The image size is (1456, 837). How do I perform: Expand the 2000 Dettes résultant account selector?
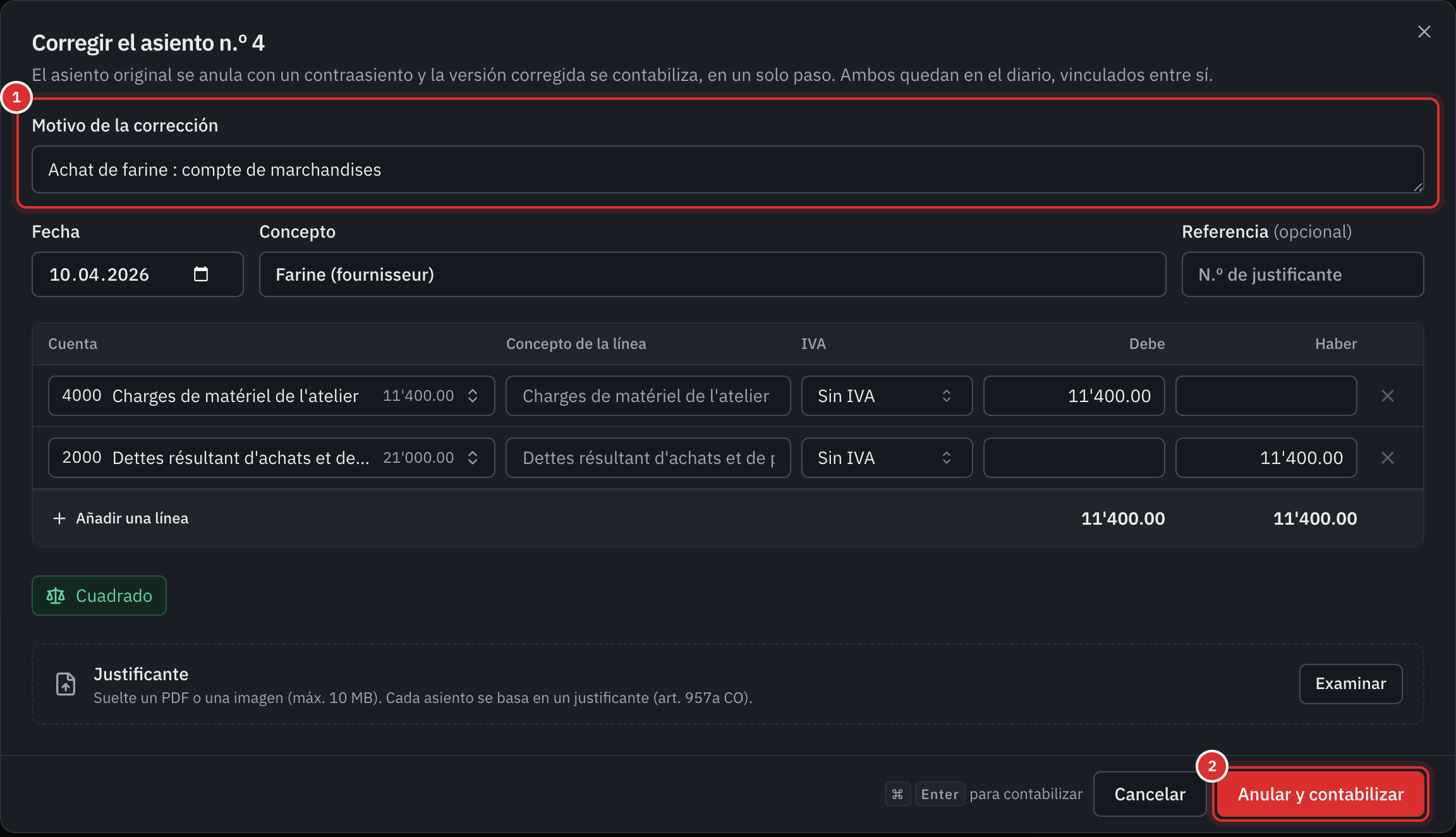[272, 458]
